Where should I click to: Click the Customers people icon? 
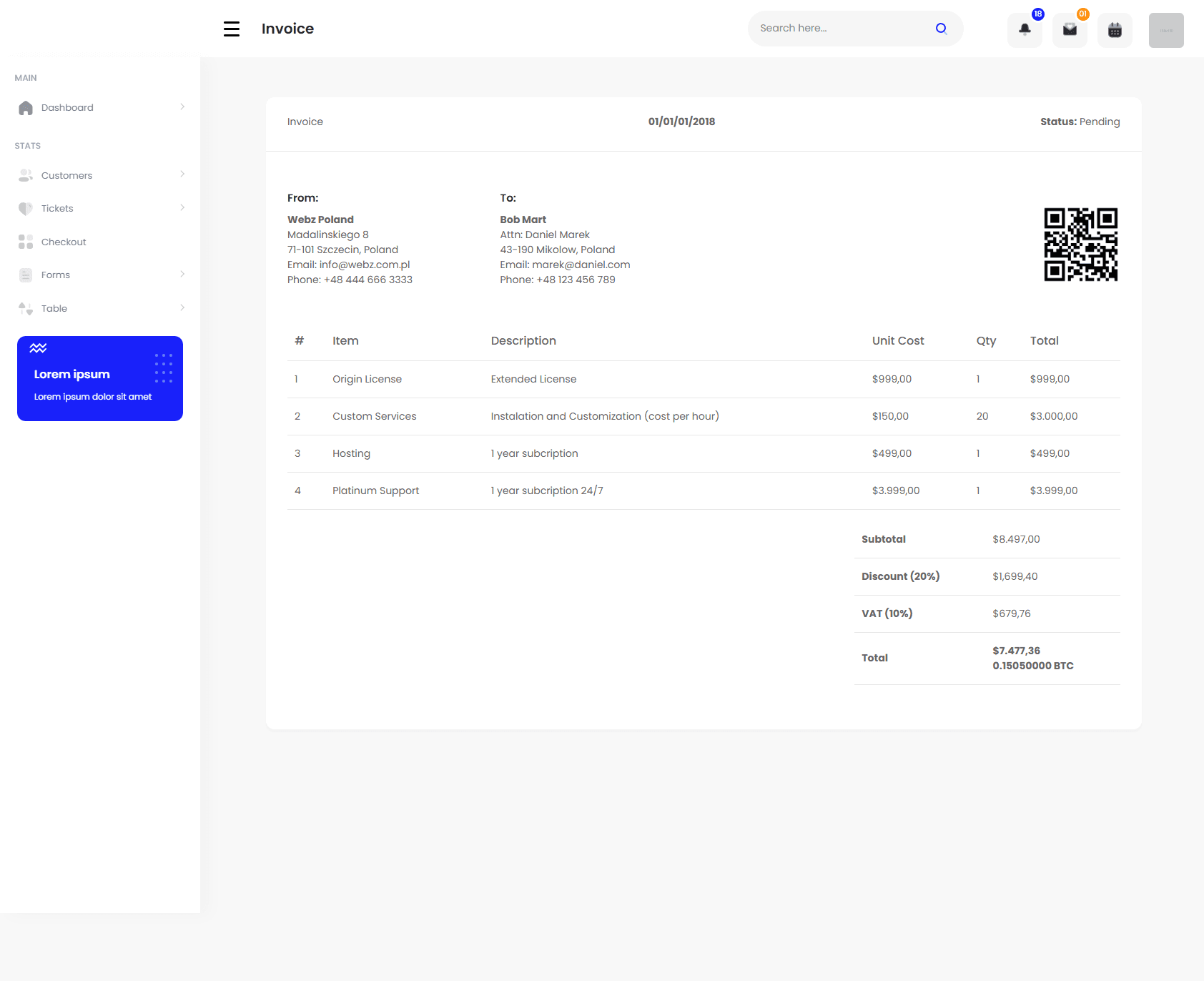tap(26, 174)
